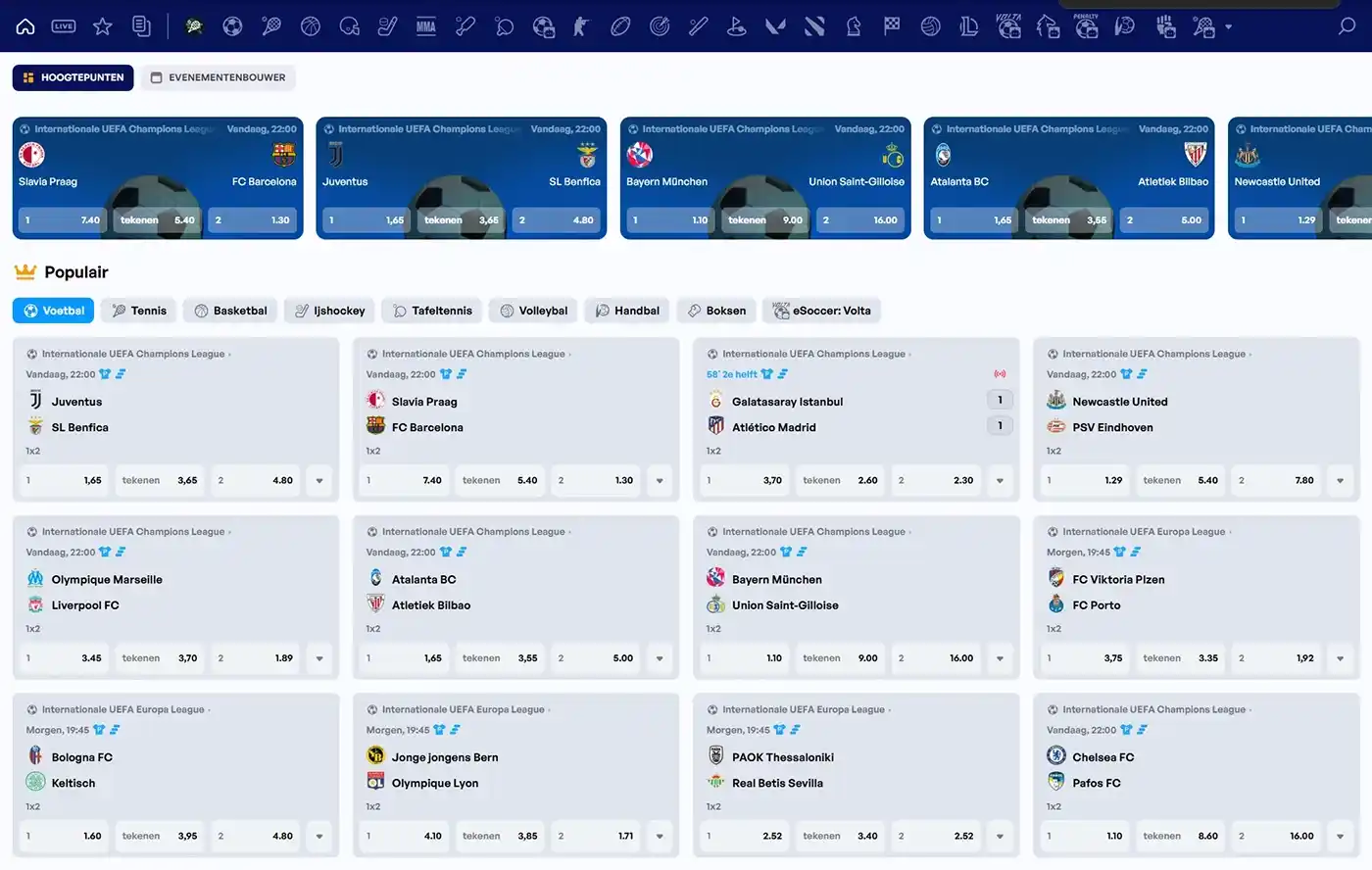Open the bet slip documents icon
1372x870 pixels.
[142, 26]
